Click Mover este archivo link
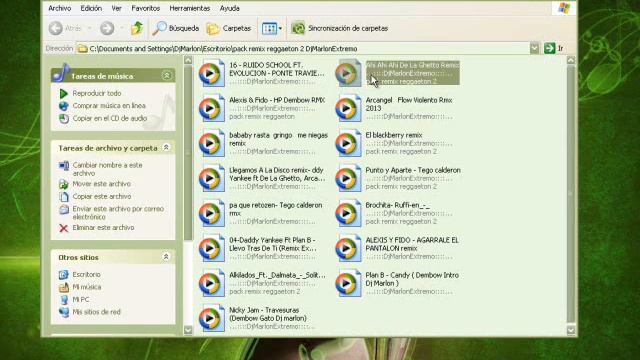This screenshot has width=640, height=360. tap(102, 184)
